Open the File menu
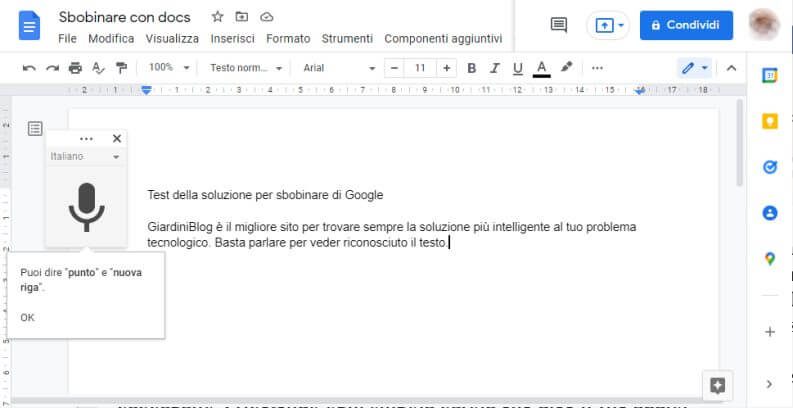The width and height of the screenshot is (793, 408). pyautogui.click(x=67, y=39)
